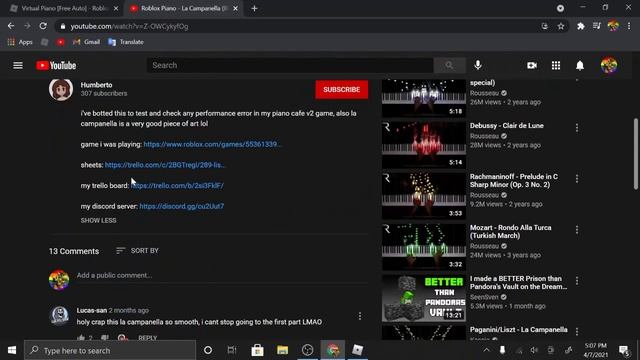Open the Paganini/Liszt La Campanella title

pyautogui.click(x=518, y=329)
